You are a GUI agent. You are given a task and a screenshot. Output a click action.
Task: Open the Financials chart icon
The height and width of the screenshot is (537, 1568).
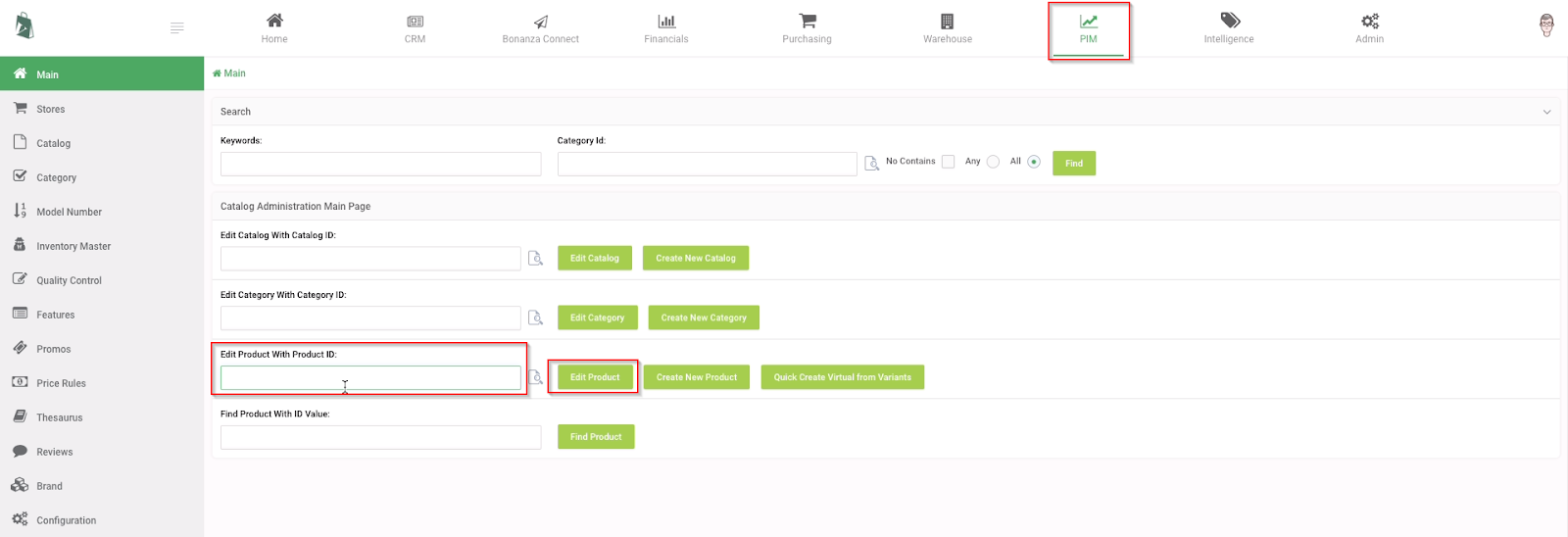pos(666,21)
